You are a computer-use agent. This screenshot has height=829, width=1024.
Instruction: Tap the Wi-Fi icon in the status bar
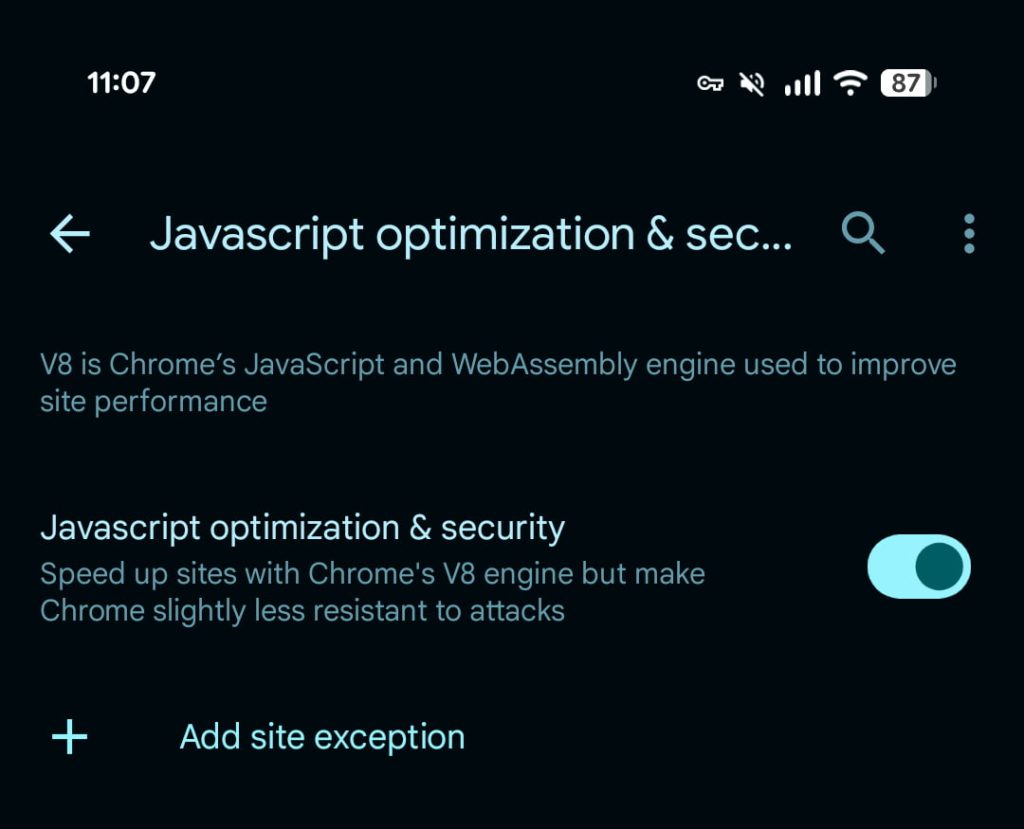pos(849,83)
